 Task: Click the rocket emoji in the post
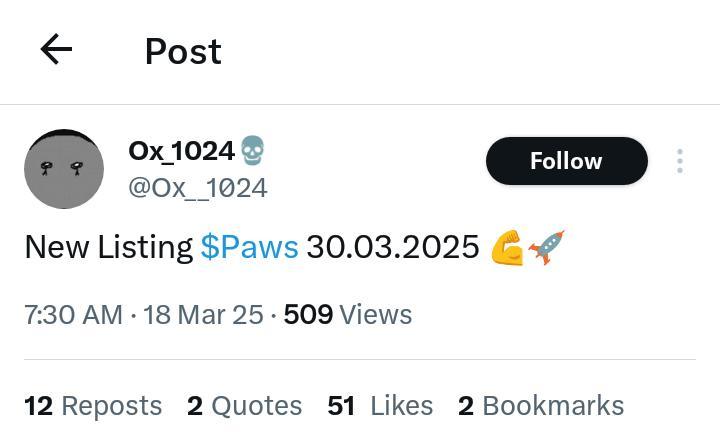click(547, 247)
